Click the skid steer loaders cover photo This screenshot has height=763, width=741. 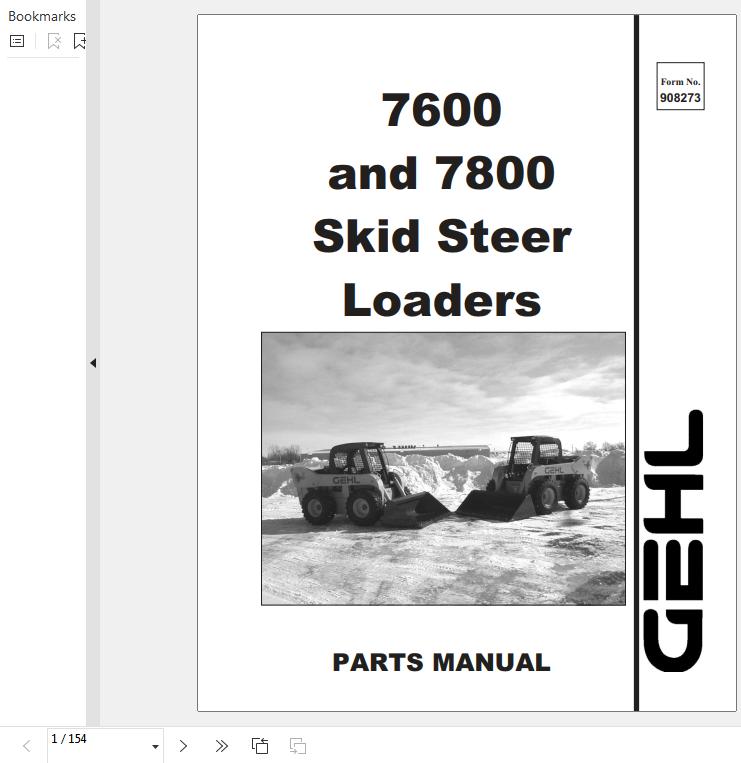click(443, 469)
